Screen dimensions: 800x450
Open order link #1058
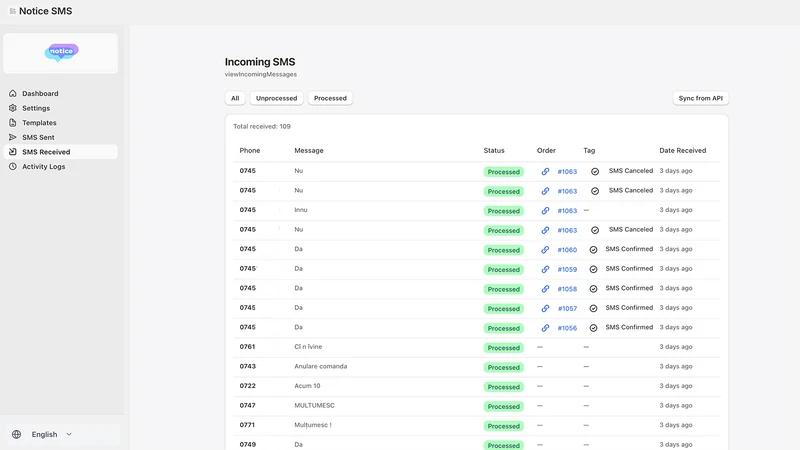[x=567, y=289]
